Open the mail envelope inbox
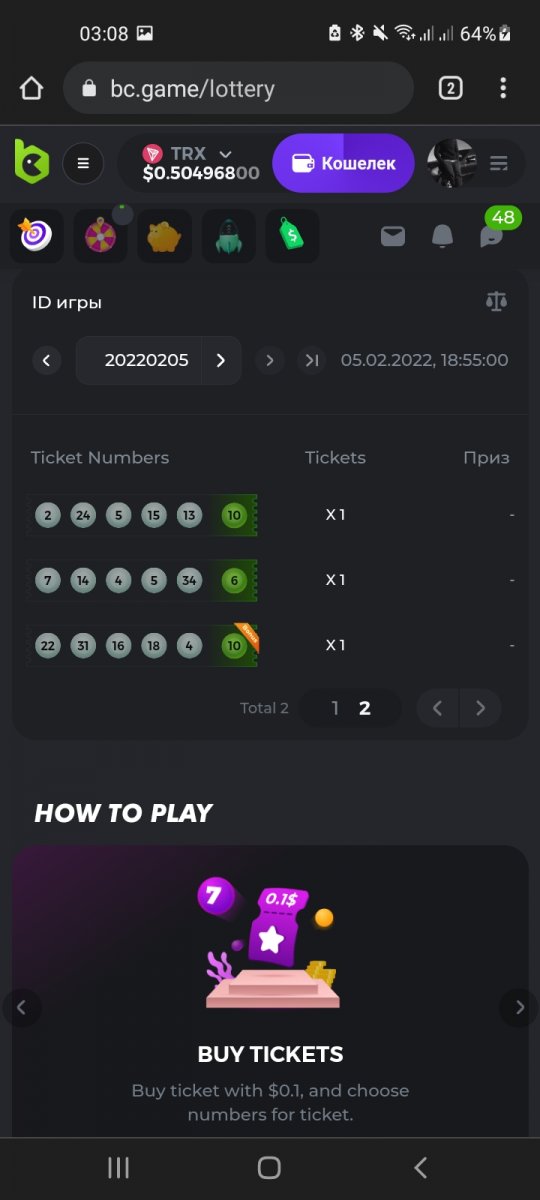540x1200 pixels. (x=393, y=236)
